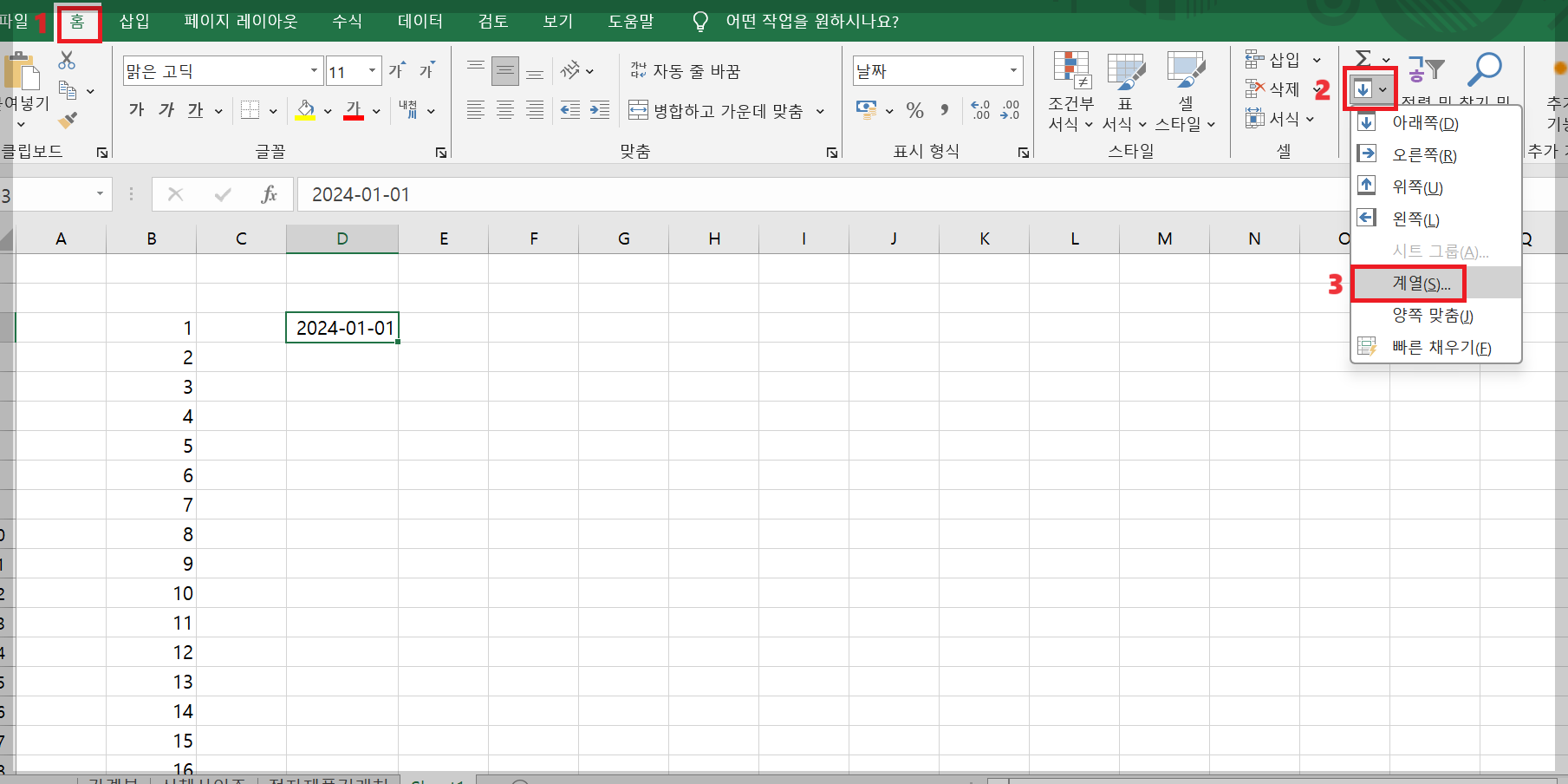Switch to 삽입 ribbon tab
This screenshot has height=784, width=1568.
134,21
